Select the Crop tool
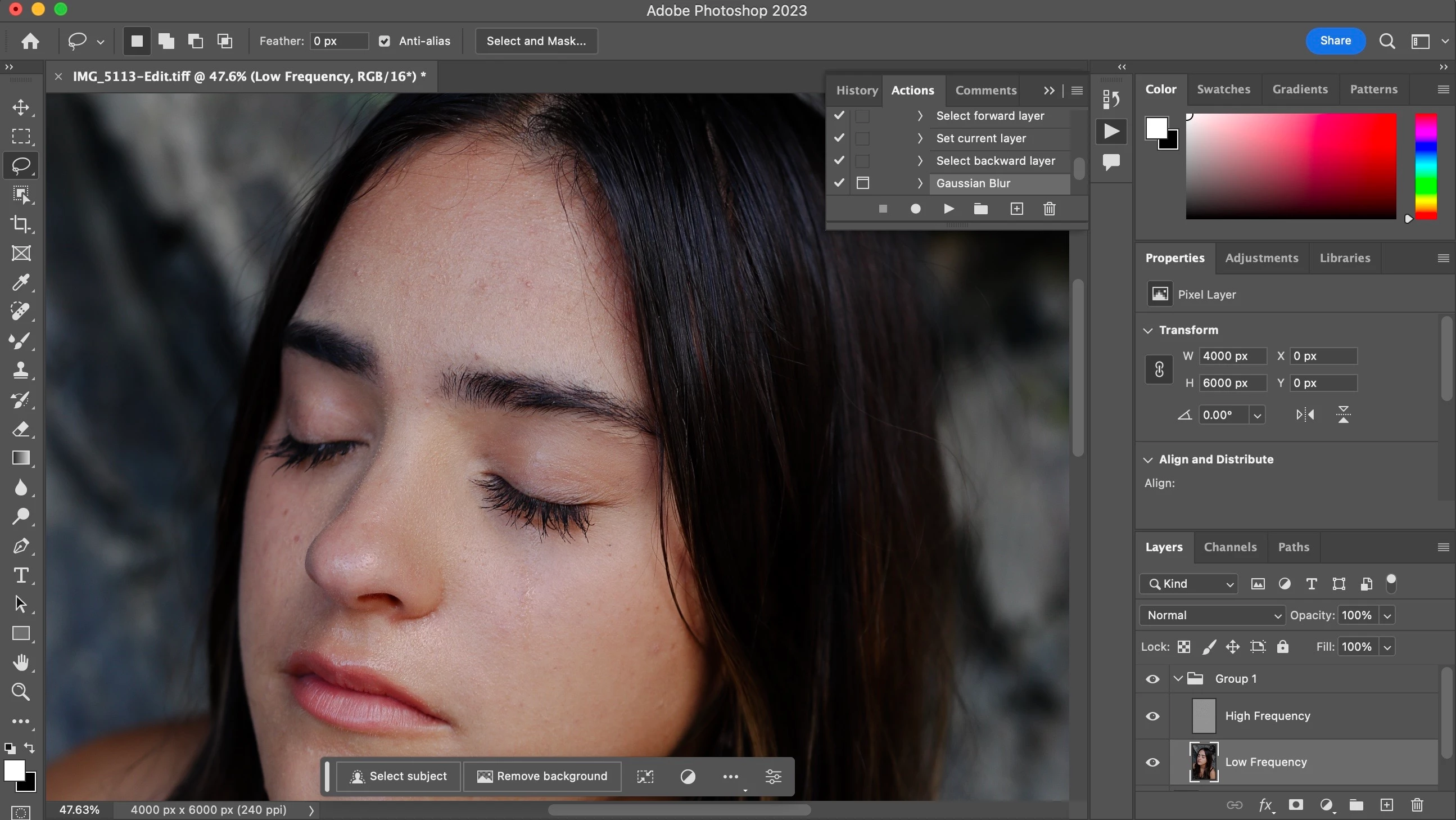1456x820 pixels. tap(21, 224)
